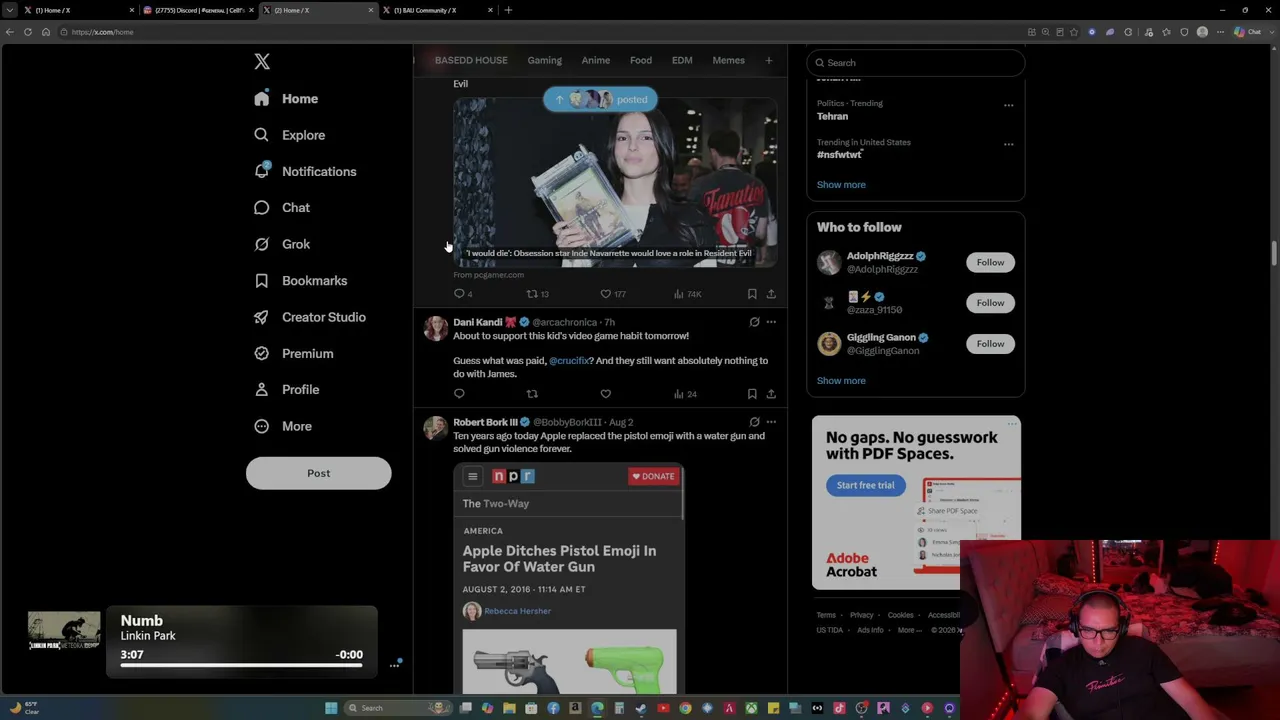Open the Premium page
The width and height of the screenshot is (1280, 720).
[293, 353]
